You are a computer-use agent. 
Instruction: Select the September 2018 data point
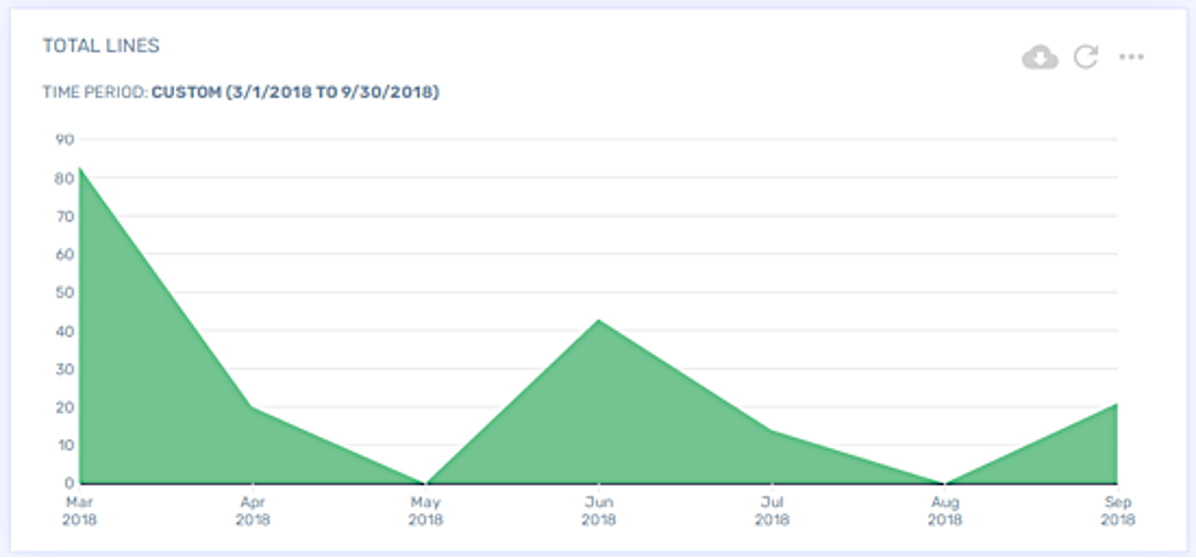1116,404
